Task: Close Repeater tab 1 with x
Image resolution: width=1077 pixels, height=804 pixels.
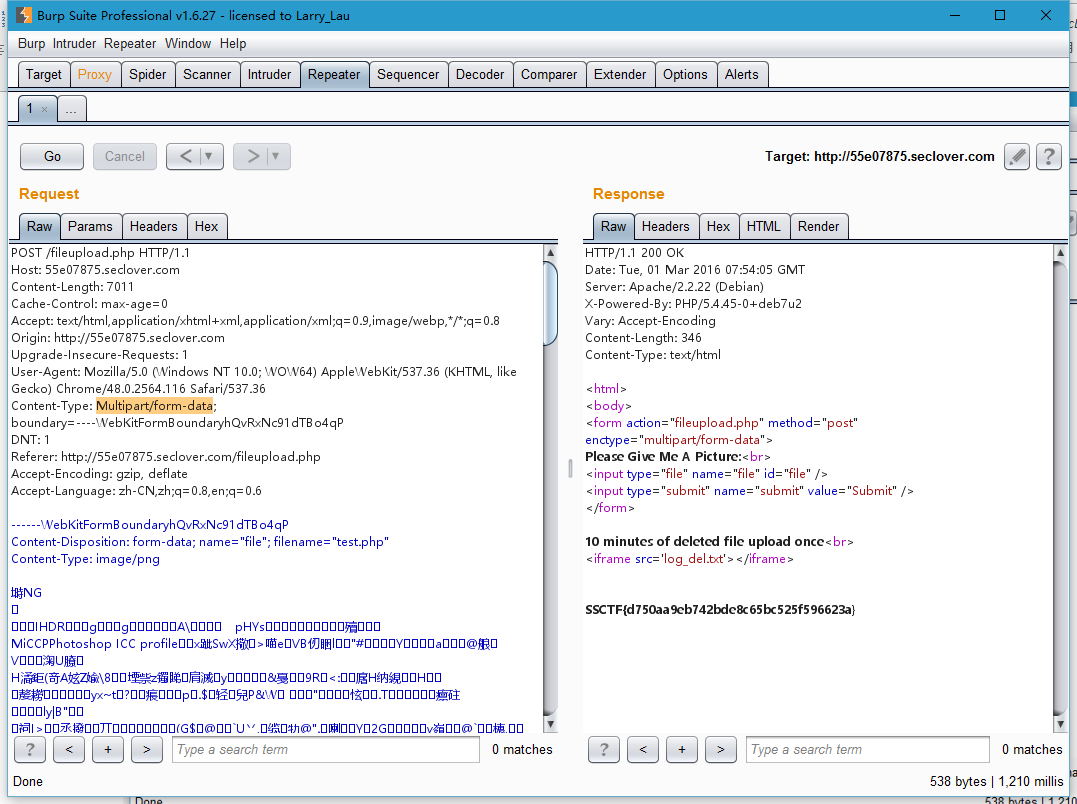Action: pos(44,109)
